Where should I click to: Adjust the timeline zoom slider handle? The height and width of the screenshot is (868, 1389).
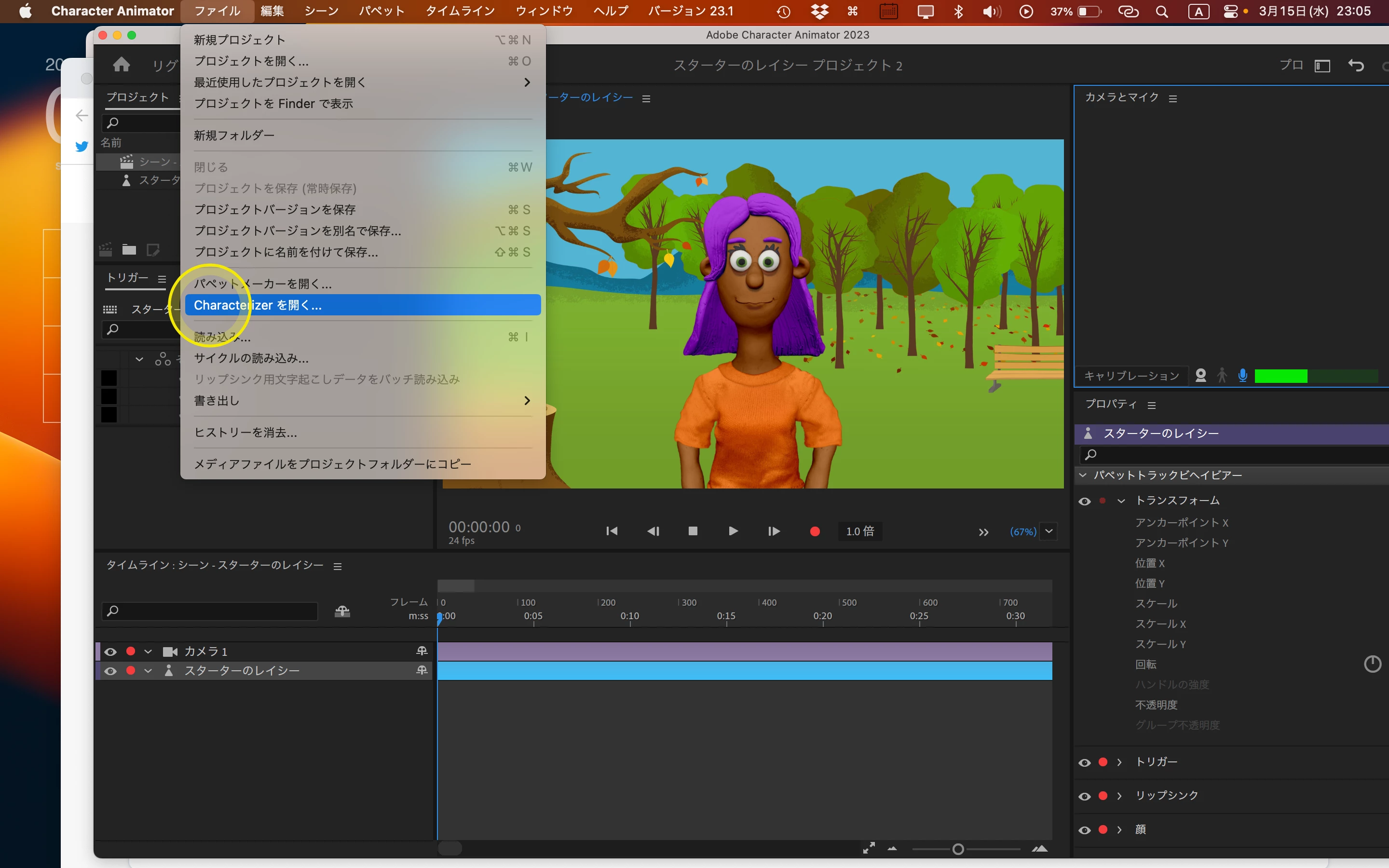957,849
